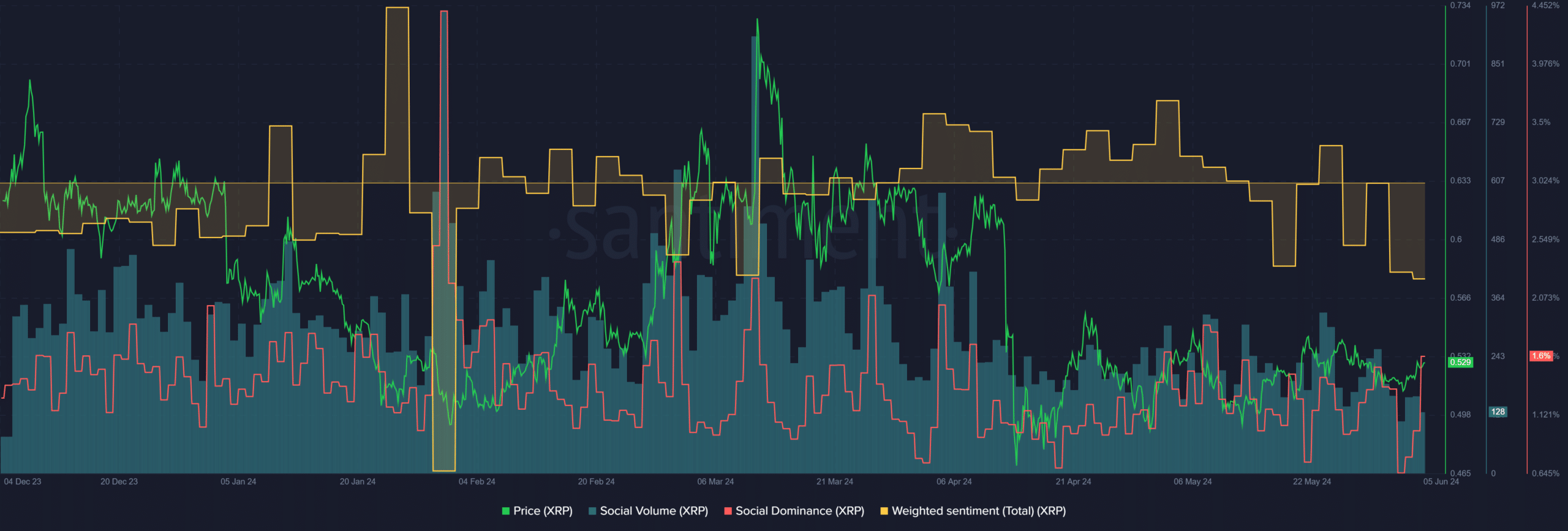This screenshot has width=1568, height=531.
Task: Click the yellow Weighted sentiment legend swatch
Action: 884,511
